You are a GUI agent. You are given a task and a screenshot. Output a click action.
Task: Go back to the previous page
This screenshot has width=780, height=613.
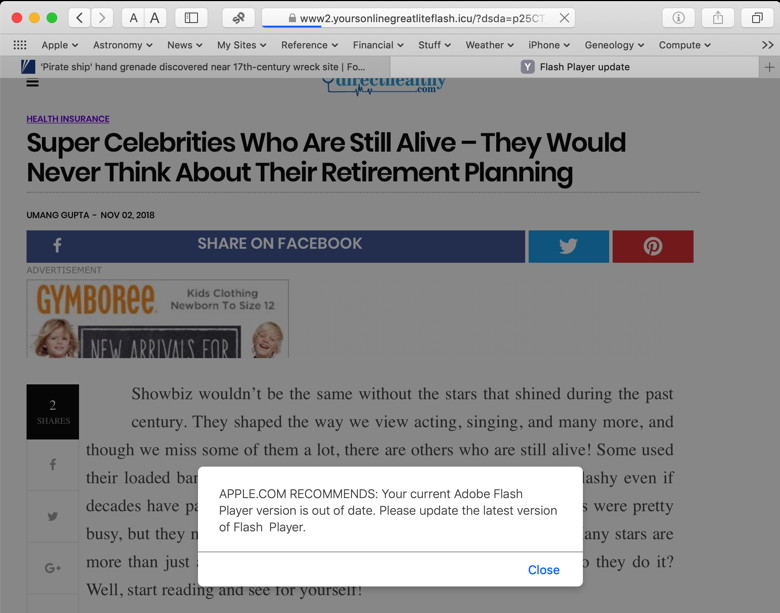tap(80, 18)
